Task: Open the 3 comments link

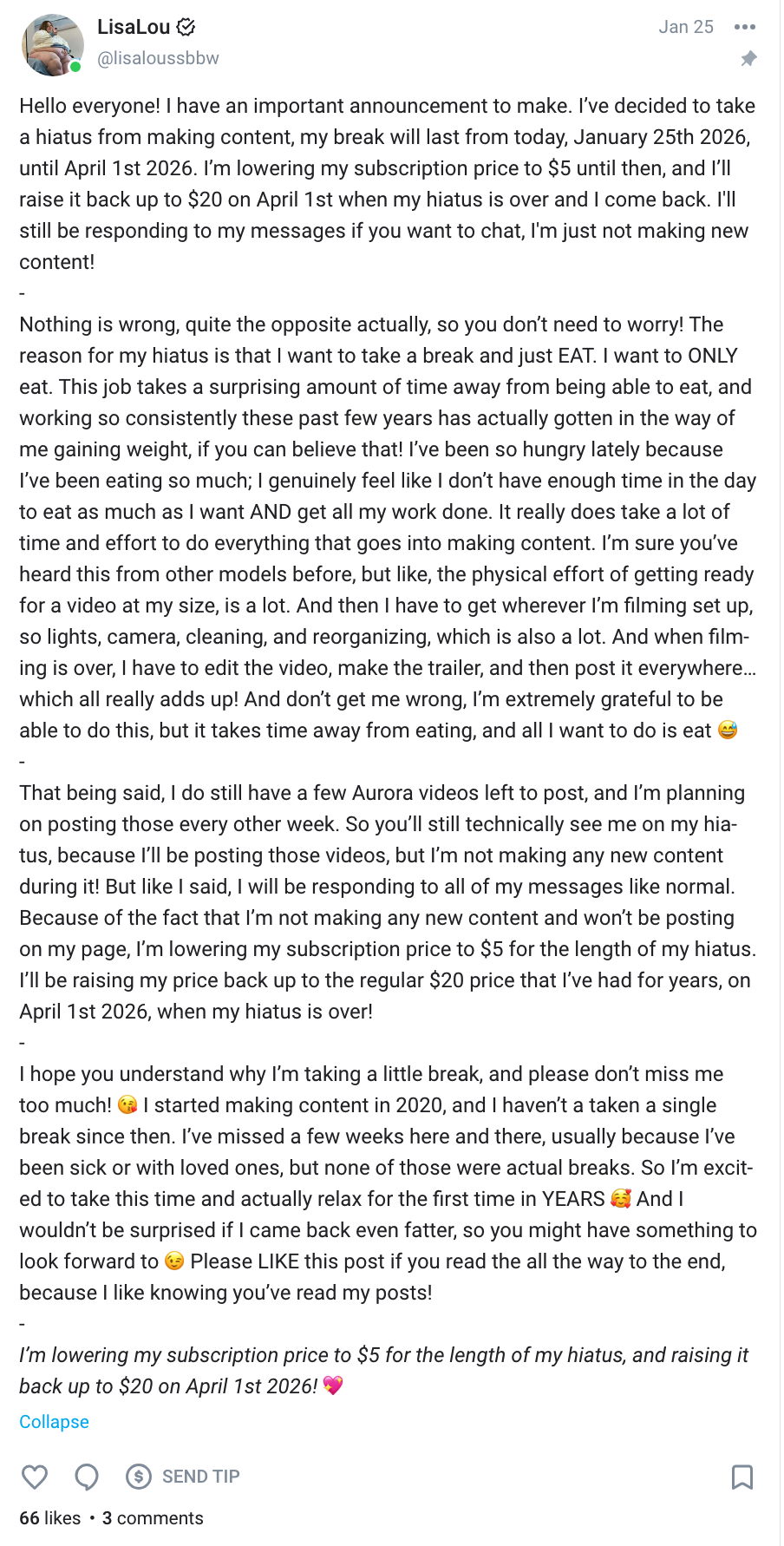Action: pos(153,1518)
